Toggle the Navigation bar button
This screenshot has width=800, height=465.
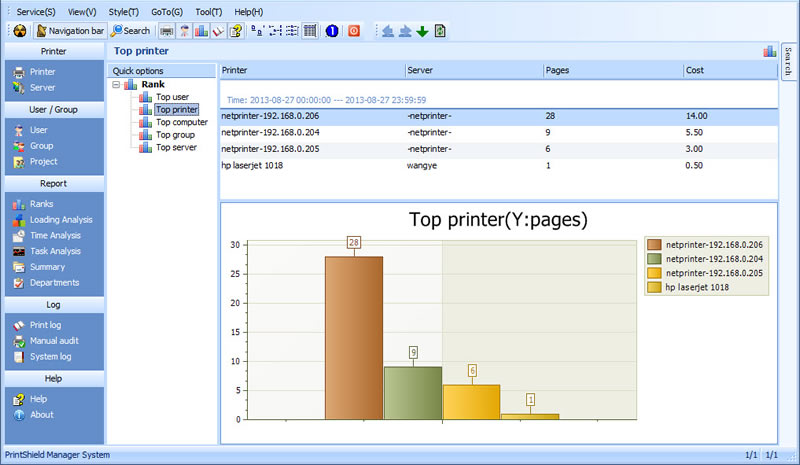pyautogui.click(x=70, y=31)
